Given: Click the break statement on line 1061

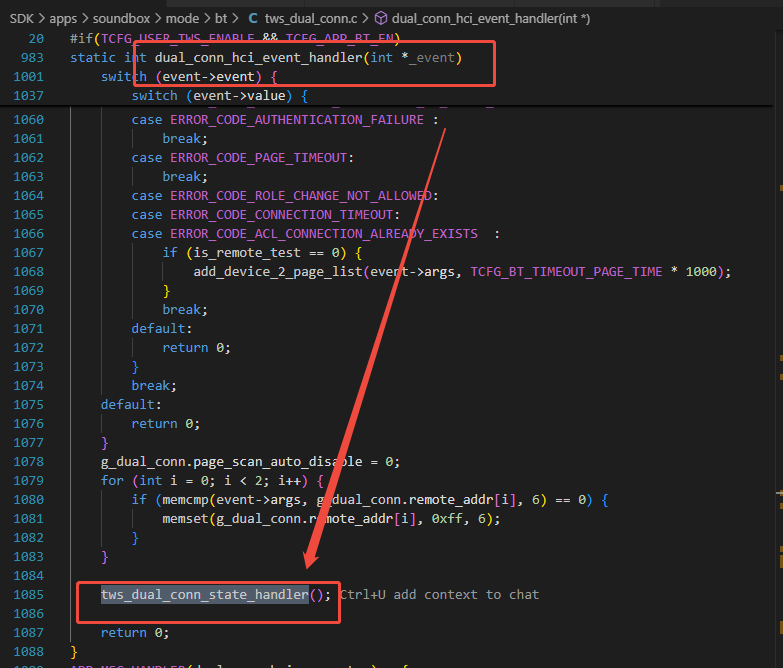Looking at the screenshot, I should (185, 139).
